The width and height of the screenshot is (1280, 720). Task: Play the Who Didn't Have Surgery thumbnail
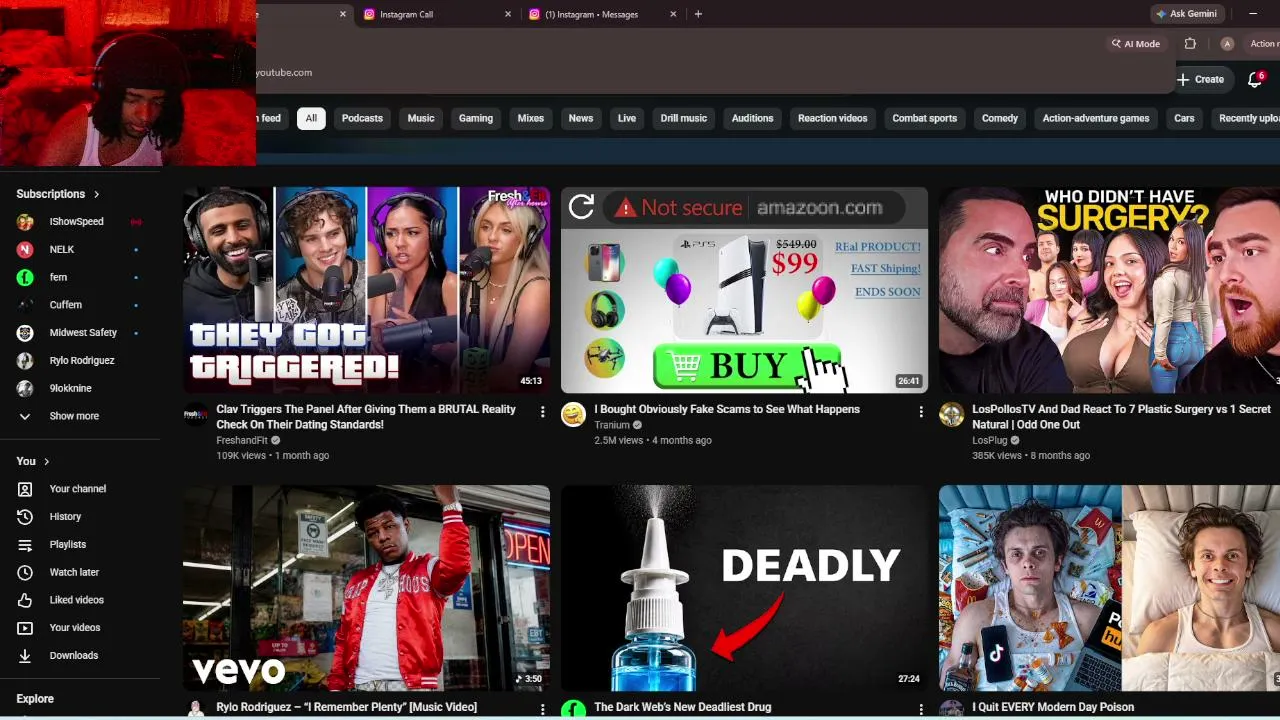[1109, 290]
